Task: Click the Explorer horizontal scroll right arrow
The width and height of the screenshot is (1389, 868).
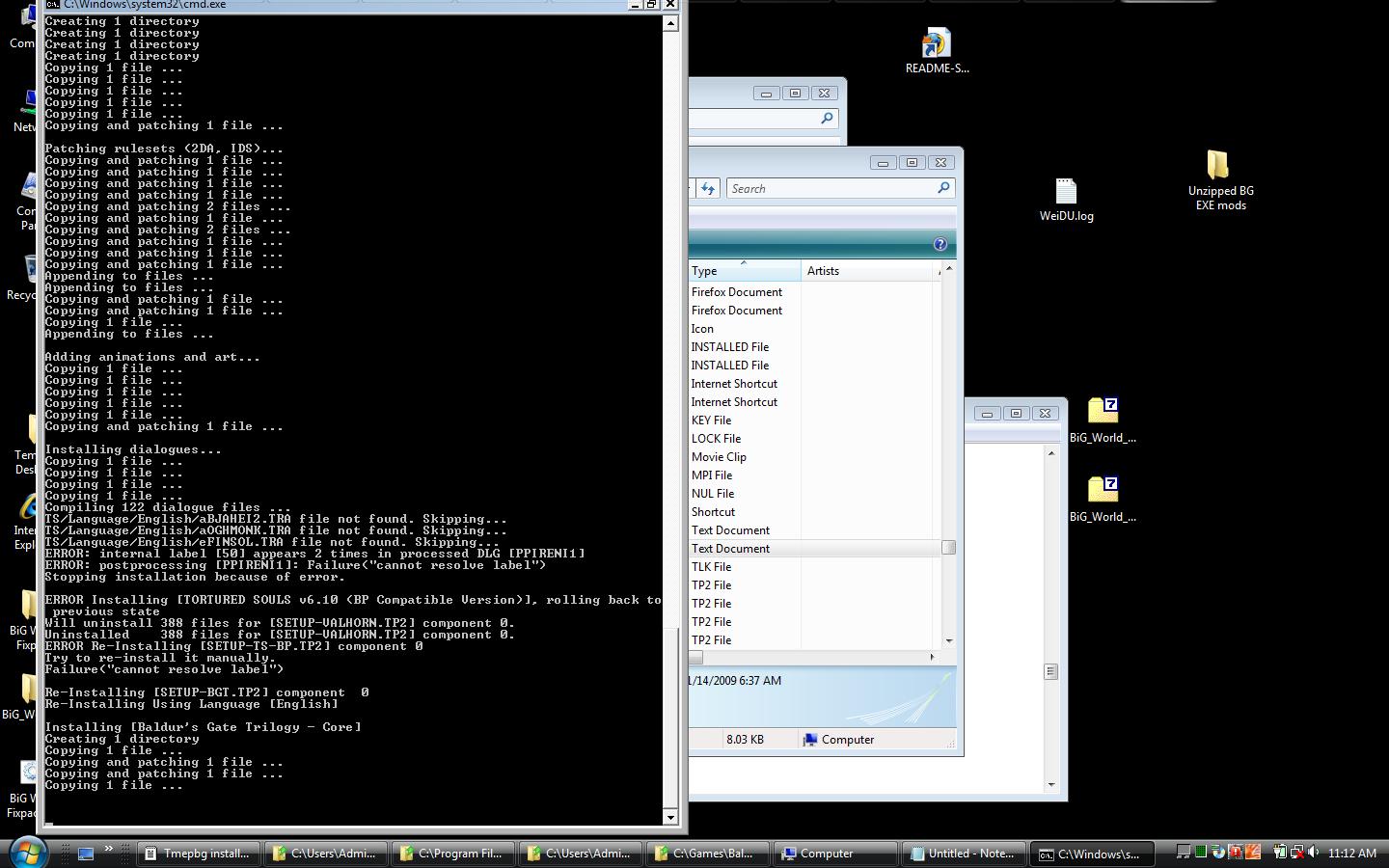Action: coord(932,657)
